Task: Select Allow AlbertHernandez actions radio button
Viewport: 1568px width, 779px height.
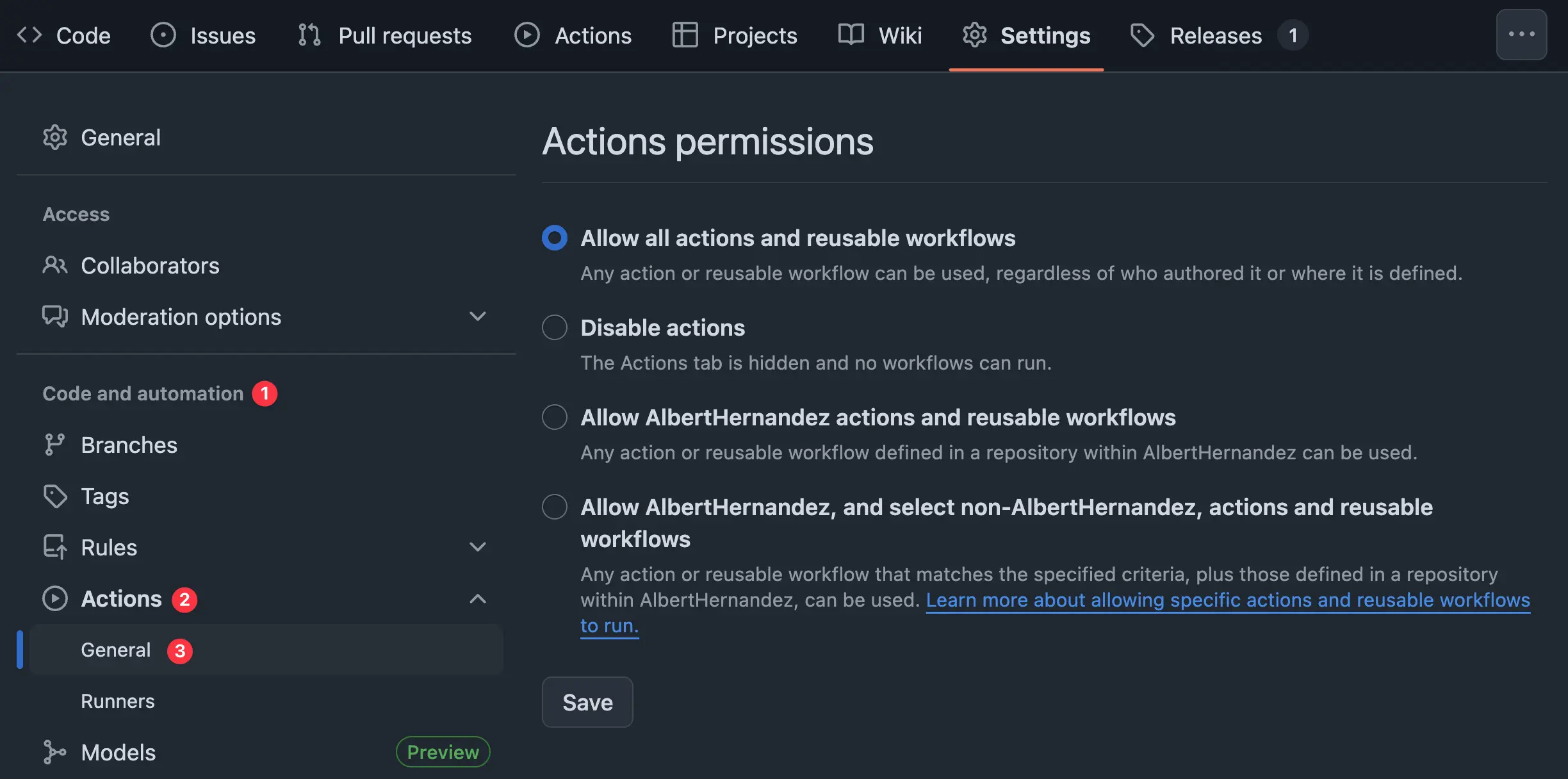Action: [555, 417]
